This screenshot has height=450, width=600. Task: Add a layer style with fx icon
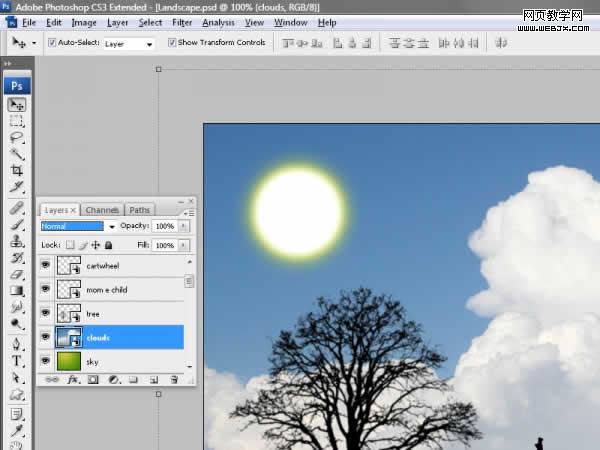click(73, 380)
